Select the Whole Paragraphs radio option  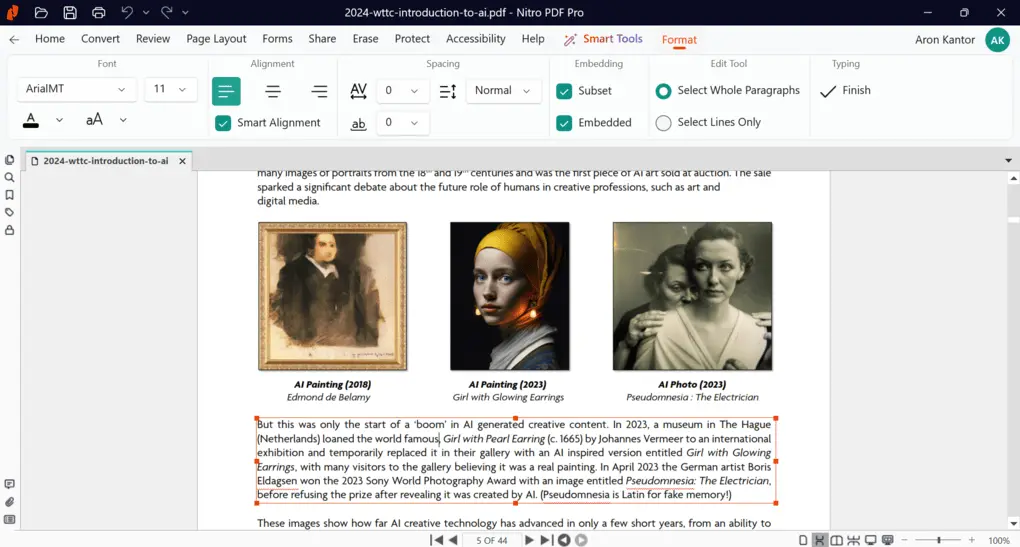point(663,91)
